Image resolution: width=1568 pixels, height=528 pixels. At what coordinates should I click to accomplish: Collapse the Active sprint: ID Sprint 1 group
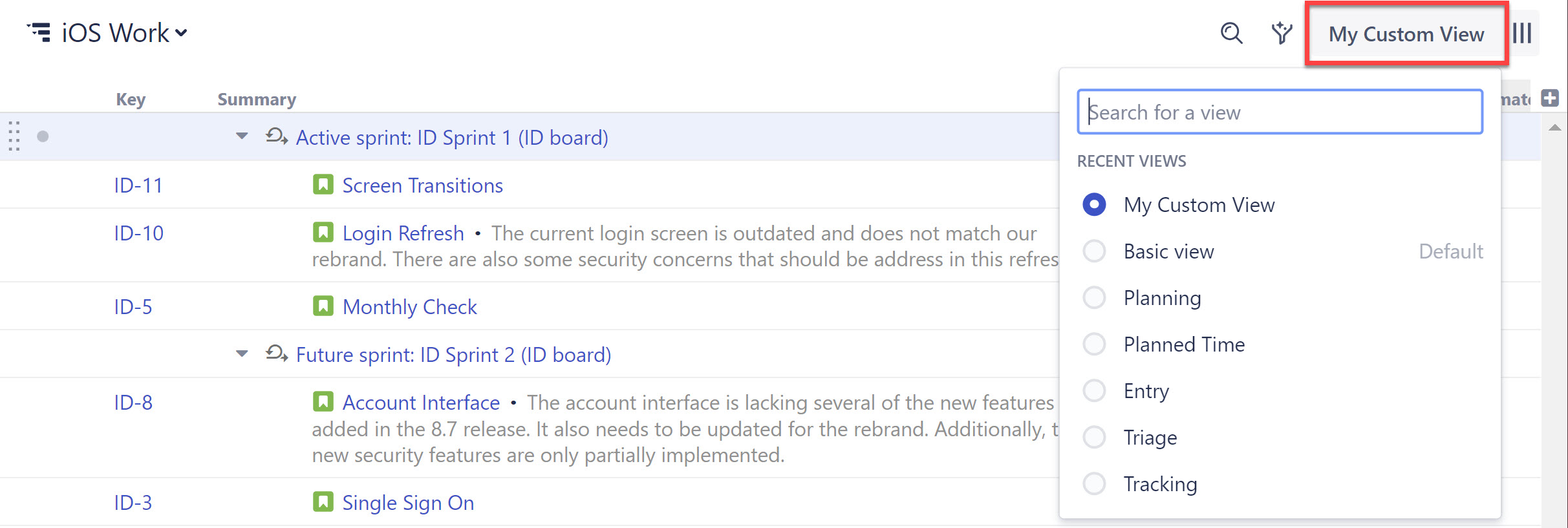[241, 136]
